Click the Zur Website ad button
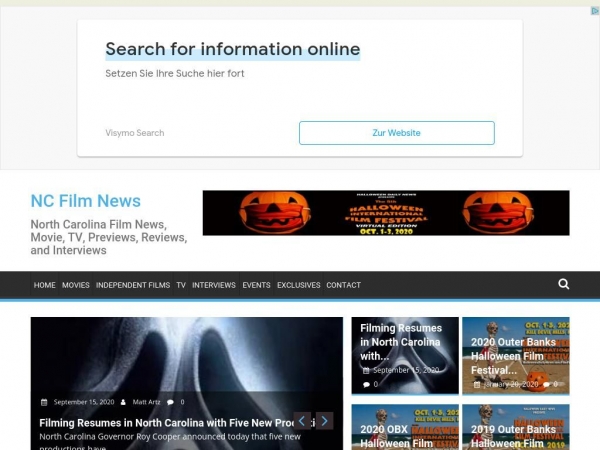 click(x=397, y=133)
